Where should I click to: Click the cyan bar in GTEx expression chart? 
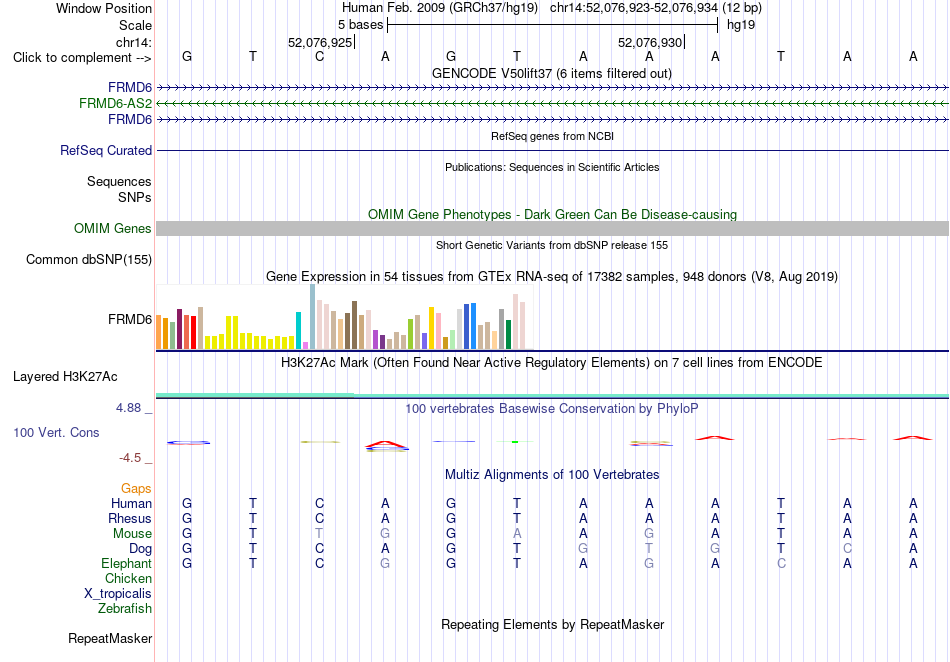[x=299, y=331]
